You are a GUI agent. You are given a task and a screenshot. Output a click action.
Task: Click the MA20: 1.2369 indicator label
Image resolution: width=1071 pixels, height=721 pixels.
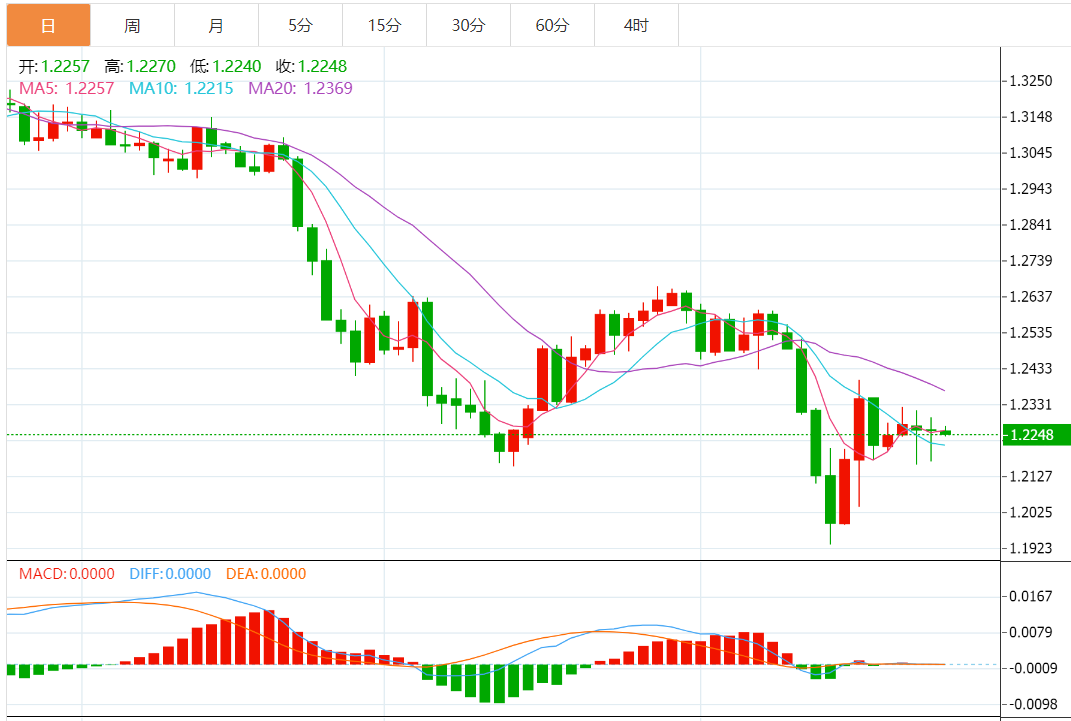point(301,88)
